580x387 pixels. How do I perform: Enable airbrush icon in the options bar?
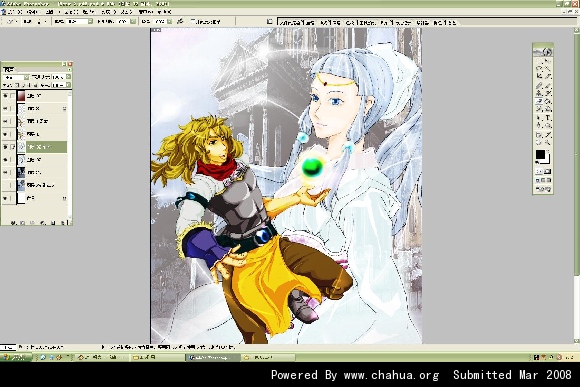179,21
